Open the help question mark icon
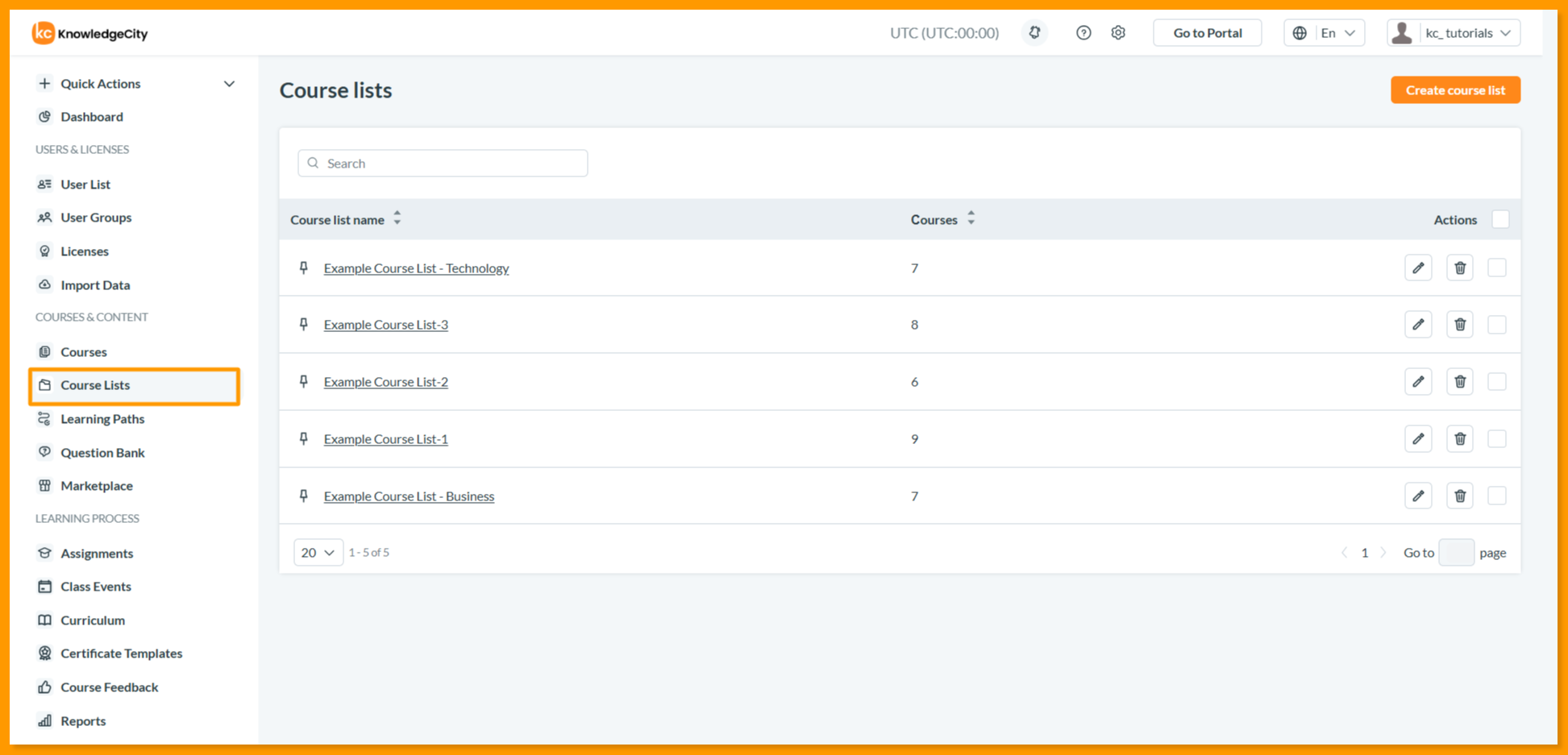Image resolution: width=1568 pixels, height=755 pixels. 1083,33
